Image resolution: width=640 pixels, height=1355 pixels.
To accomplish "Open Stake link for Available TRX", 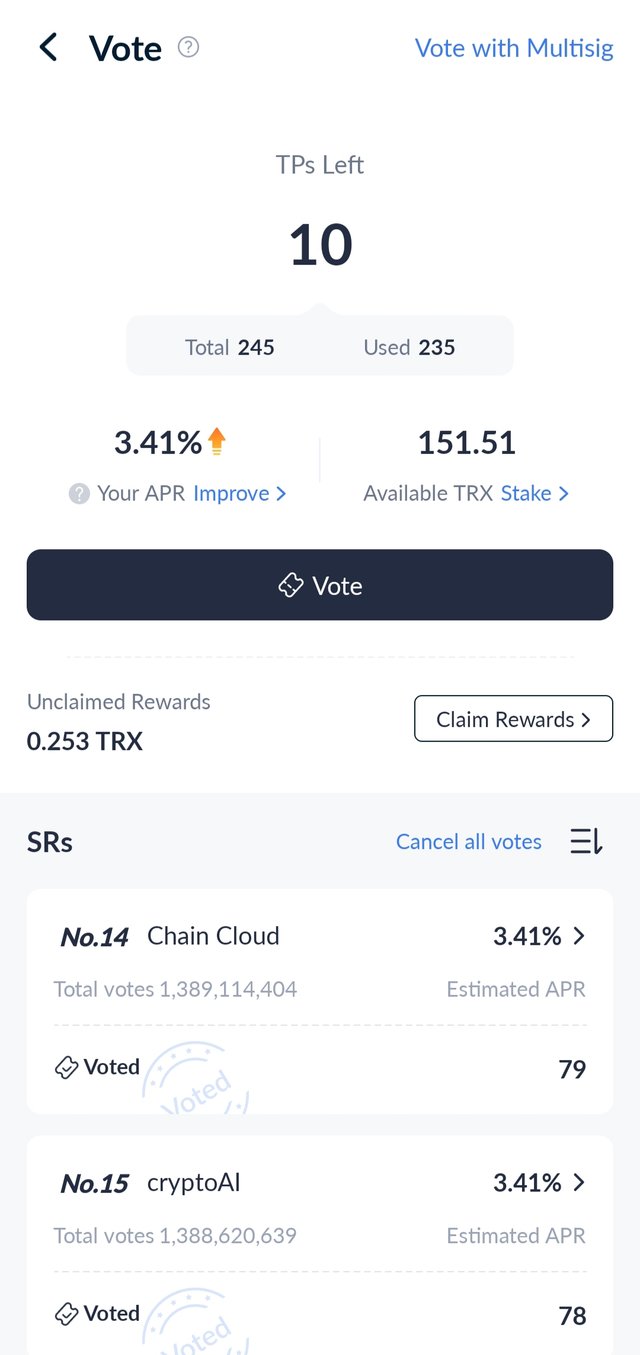I will [x=534, y=494].
